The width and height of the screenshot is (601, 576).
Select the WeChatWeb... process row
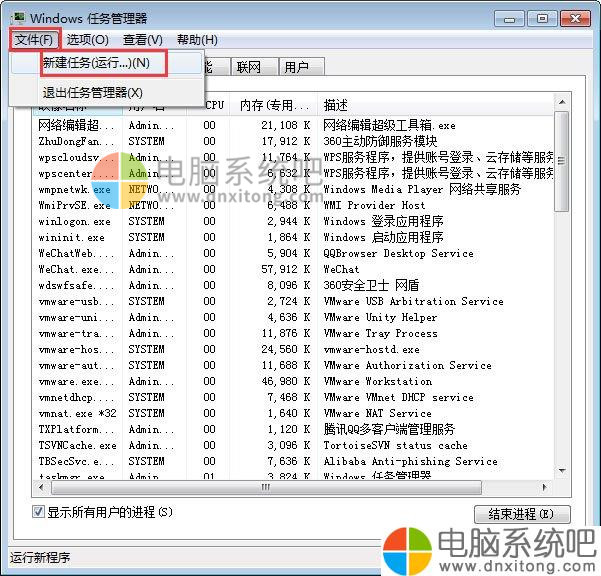(x=293, y=253)
